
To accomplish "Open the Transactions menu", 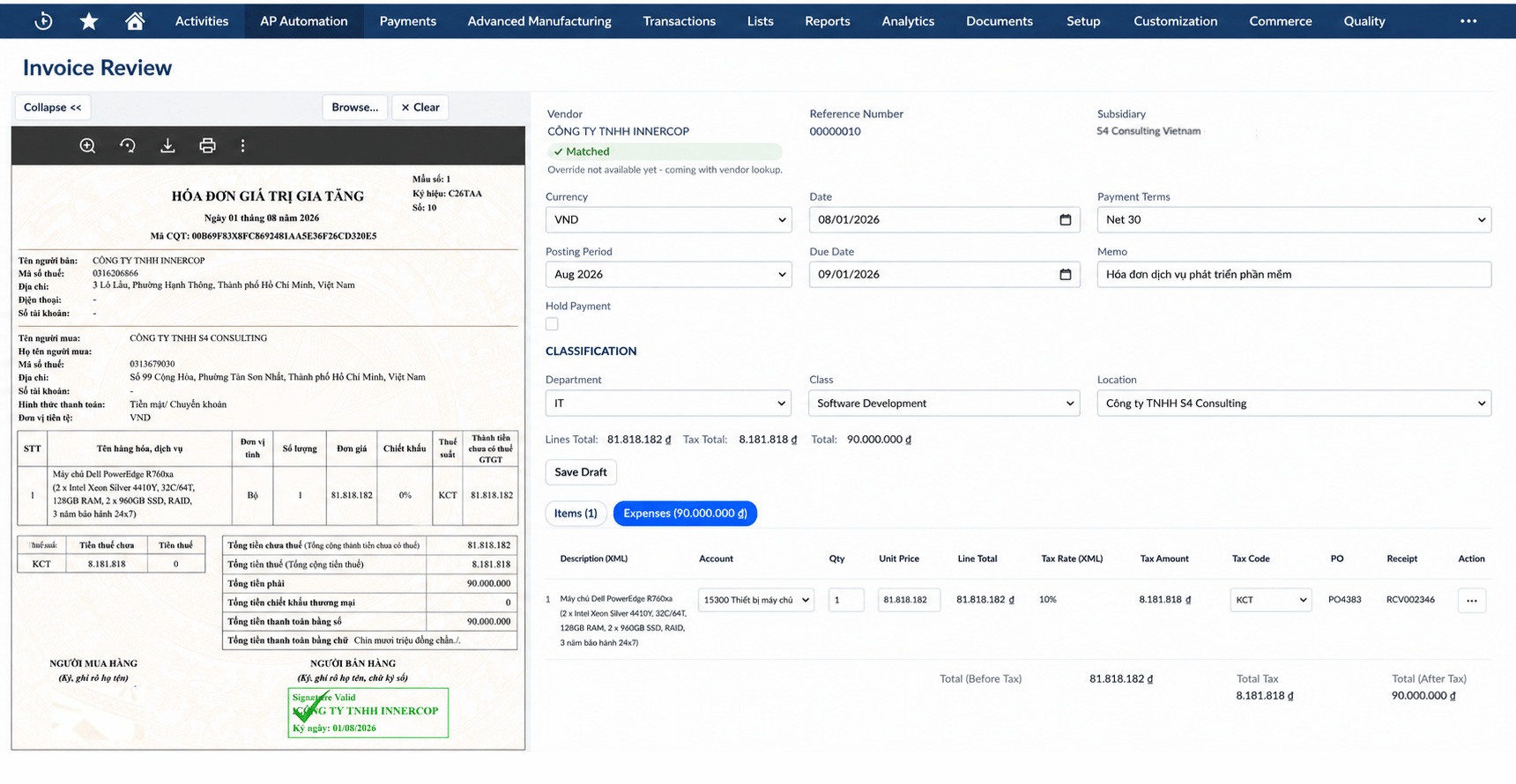I will click(680, 21).
